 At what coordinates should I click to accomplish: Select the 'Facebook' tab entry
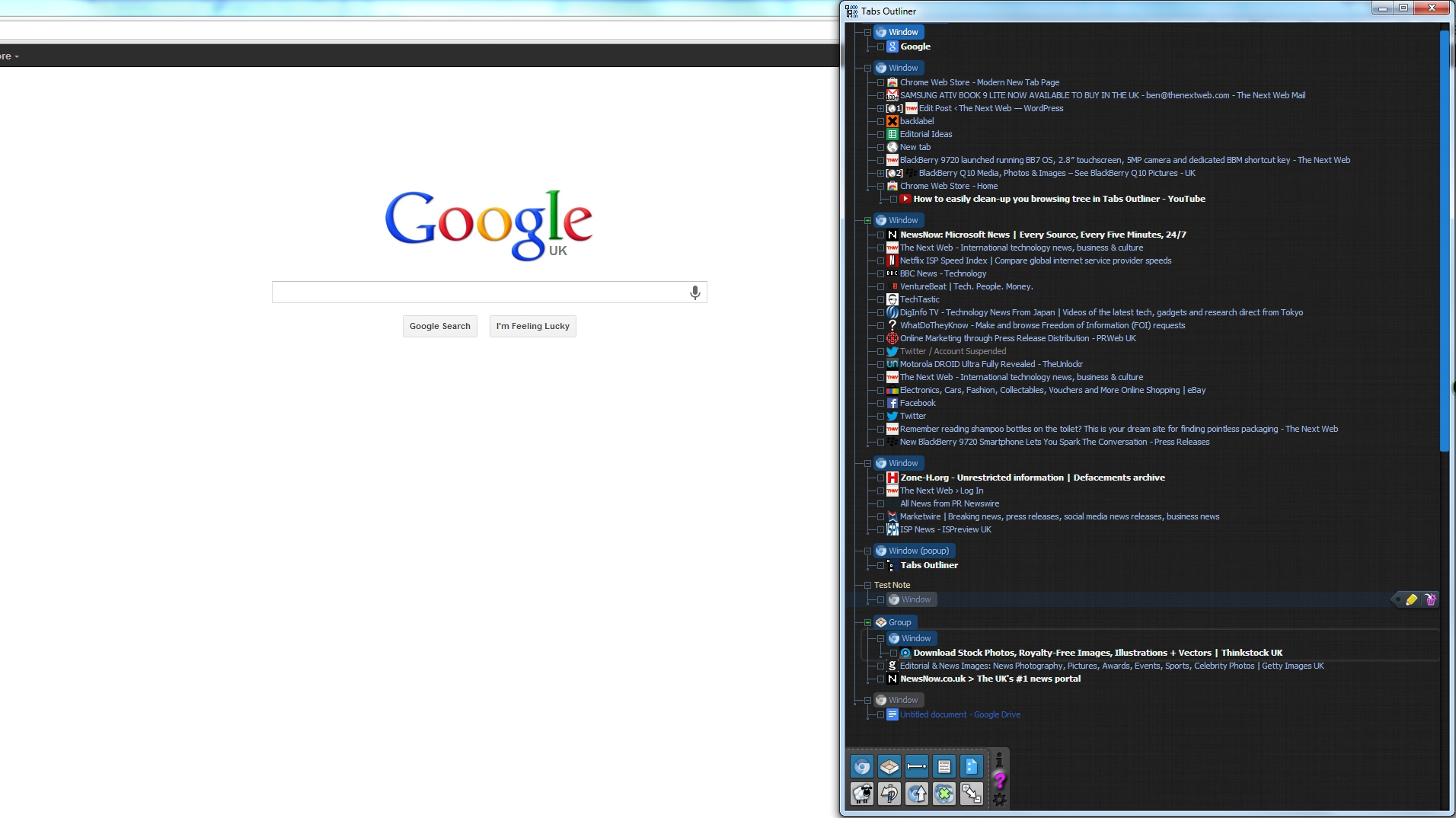tap(918, 403)
